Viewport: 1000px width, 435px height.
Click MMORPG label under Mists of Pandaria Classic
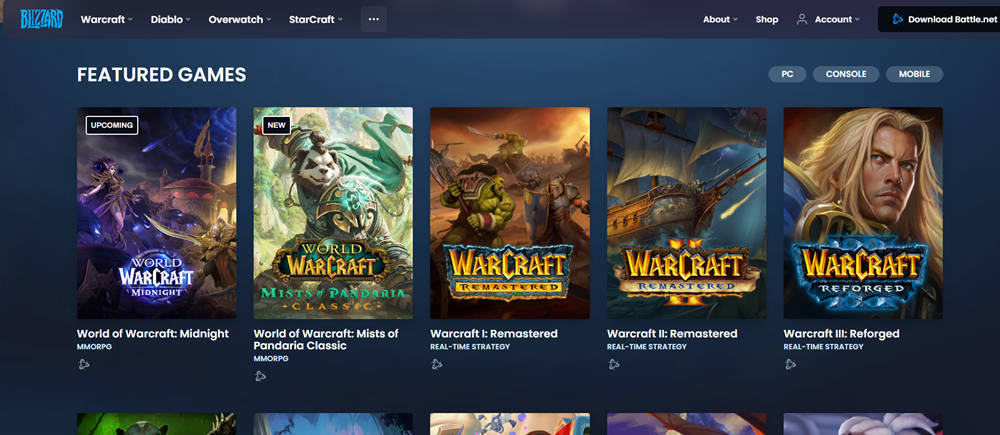point(271,358)
